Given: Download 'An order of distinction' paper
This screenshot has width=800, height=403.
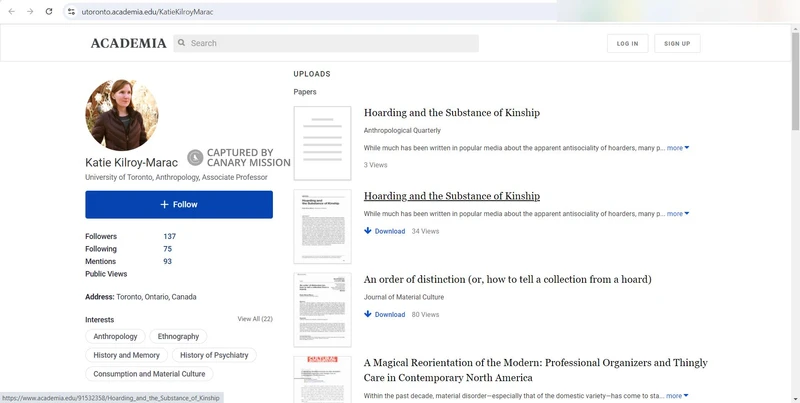Looking at the screenshot, I should (385, 314).
